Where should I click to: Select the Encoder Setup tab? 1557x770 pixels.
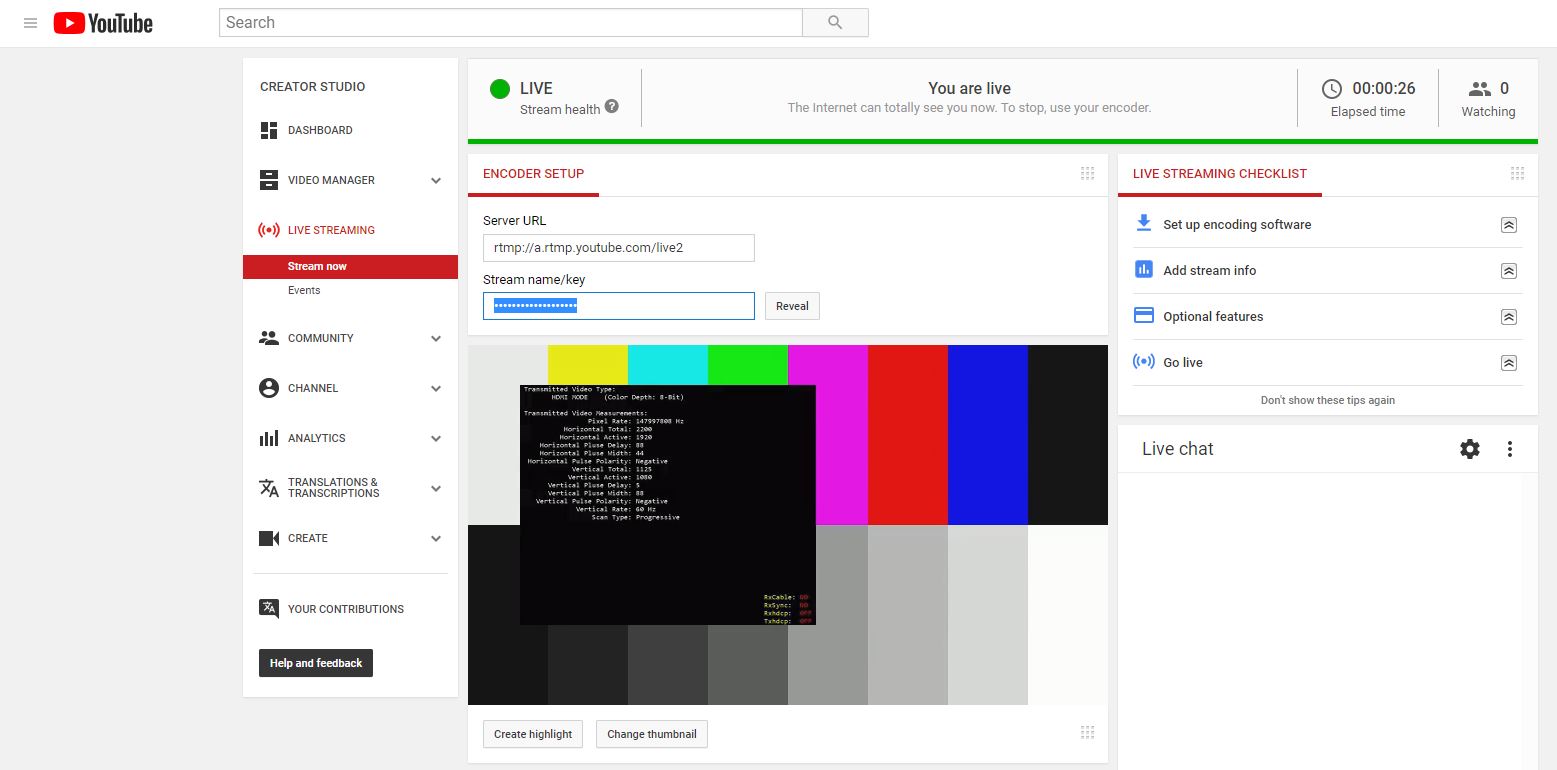pos(533,174)
